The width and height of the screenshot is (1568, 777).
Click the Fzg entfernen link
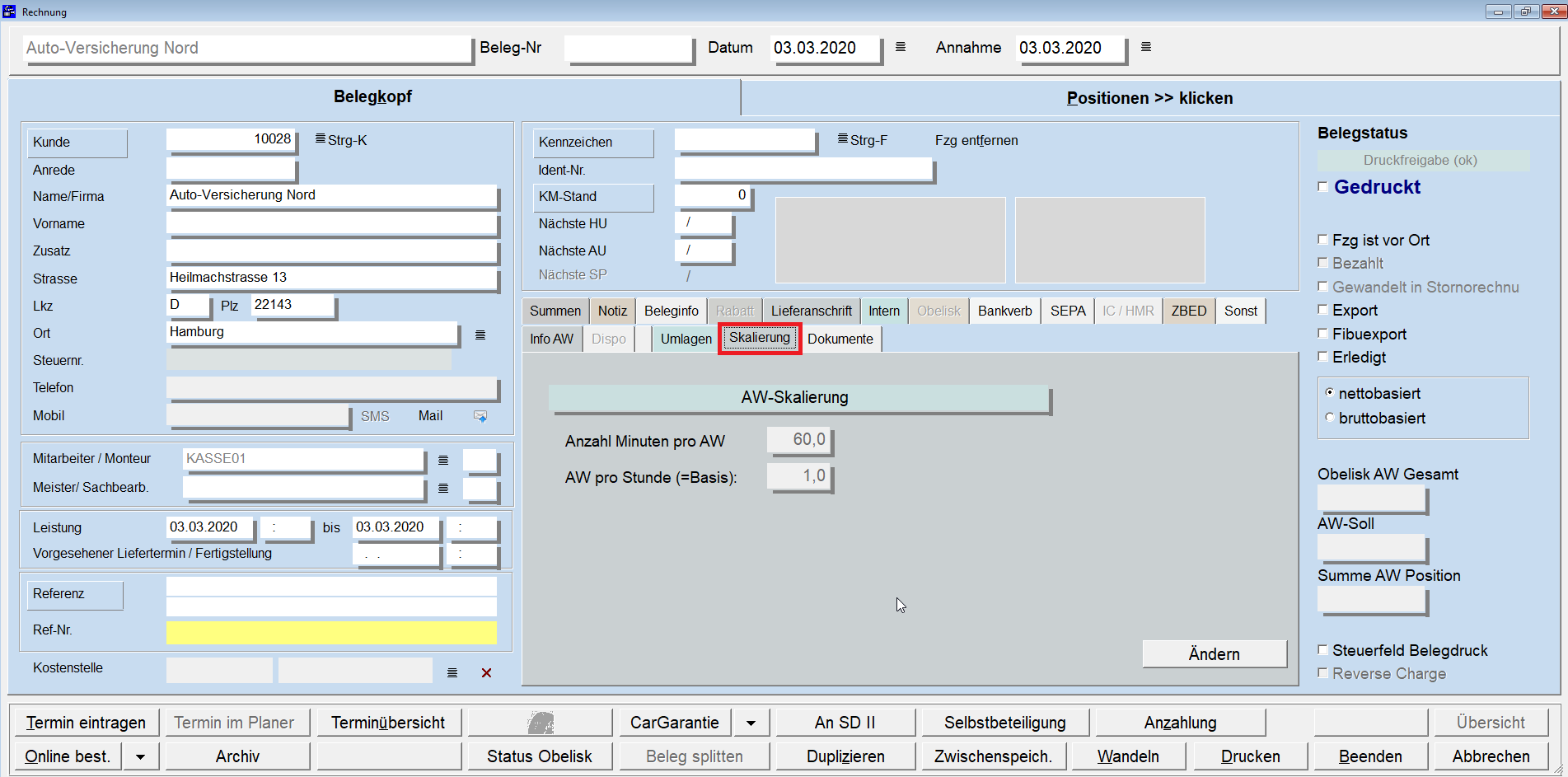pyautogui.click(x=976, y=140)
